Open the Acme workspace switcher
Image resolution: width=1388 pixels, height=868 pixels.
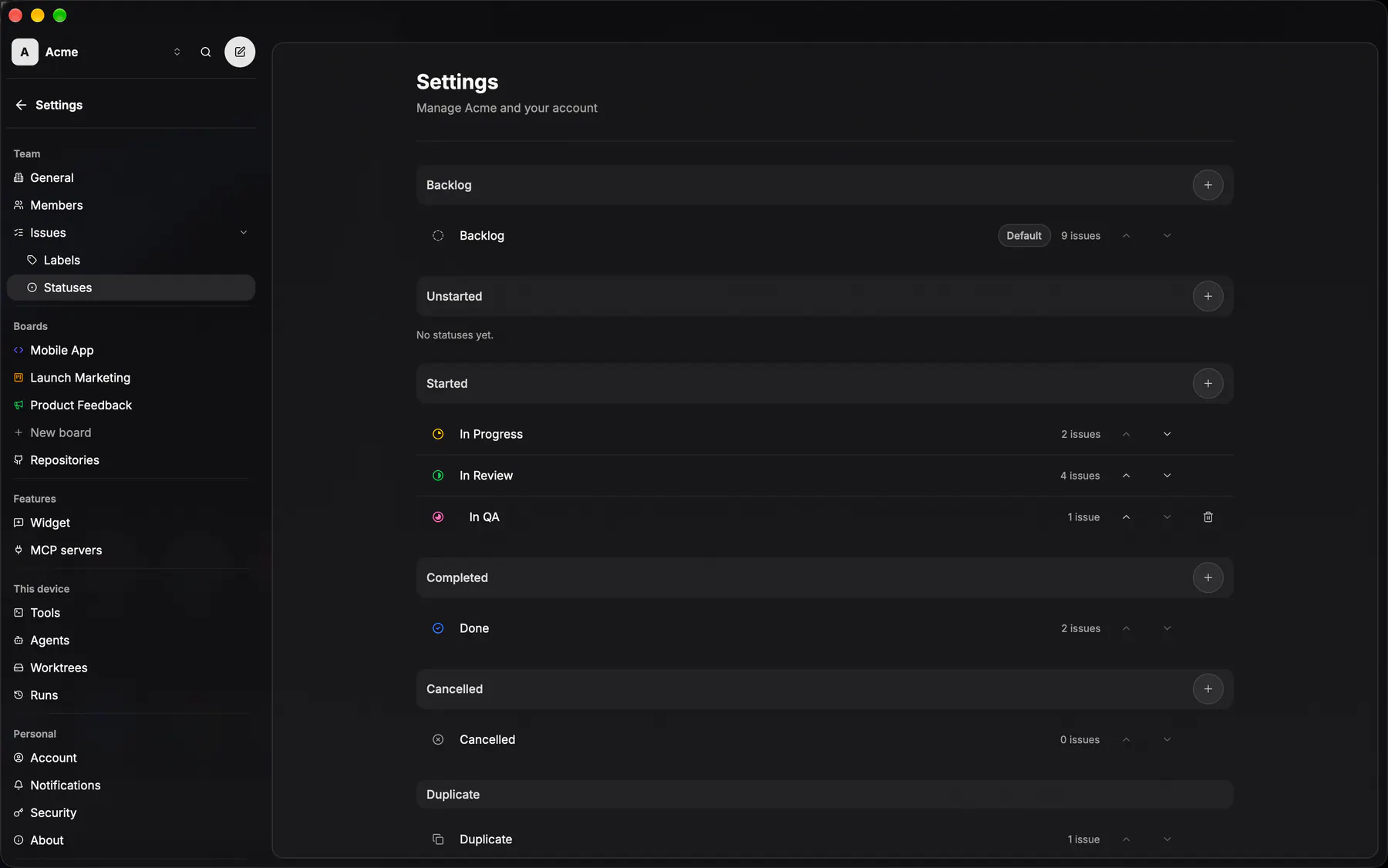coord(99,52)
